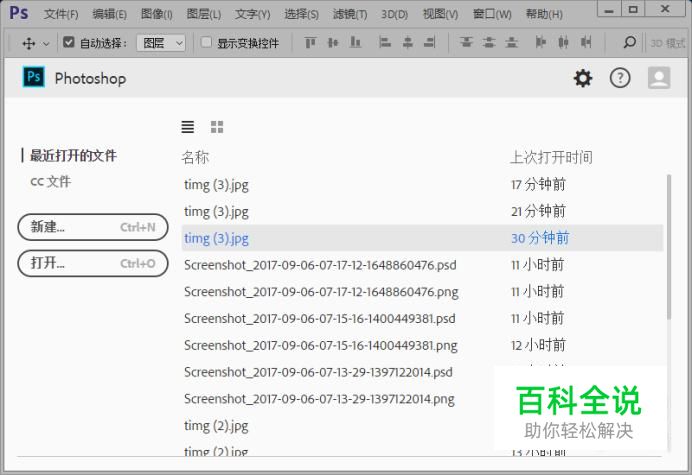This screenshot has width=692, height=475.
Task: Click the align vertical centers icon
Action: click(333, 42)
